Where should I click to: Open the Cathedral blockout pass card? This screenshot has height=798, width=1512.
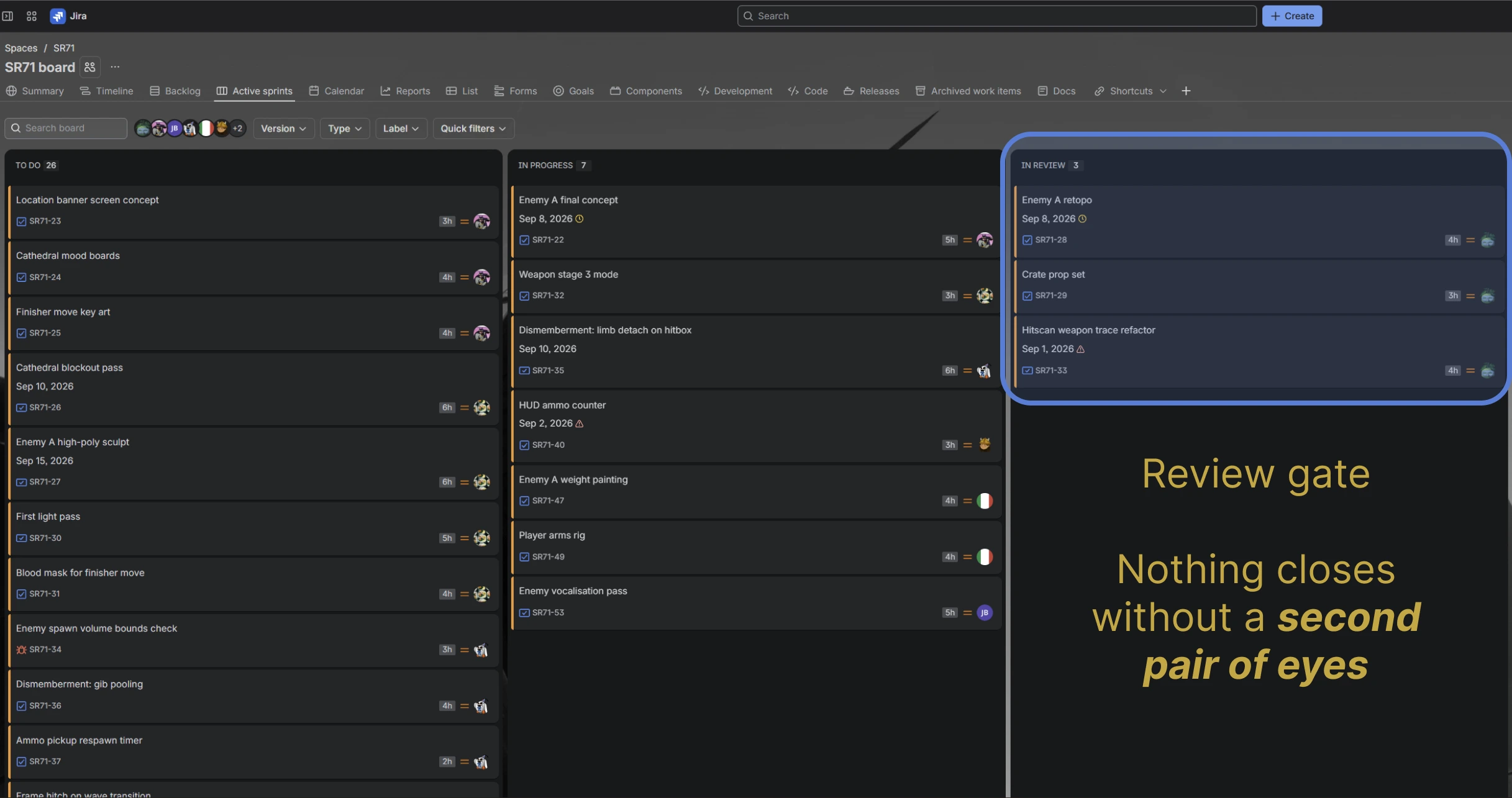click(253, 389)
